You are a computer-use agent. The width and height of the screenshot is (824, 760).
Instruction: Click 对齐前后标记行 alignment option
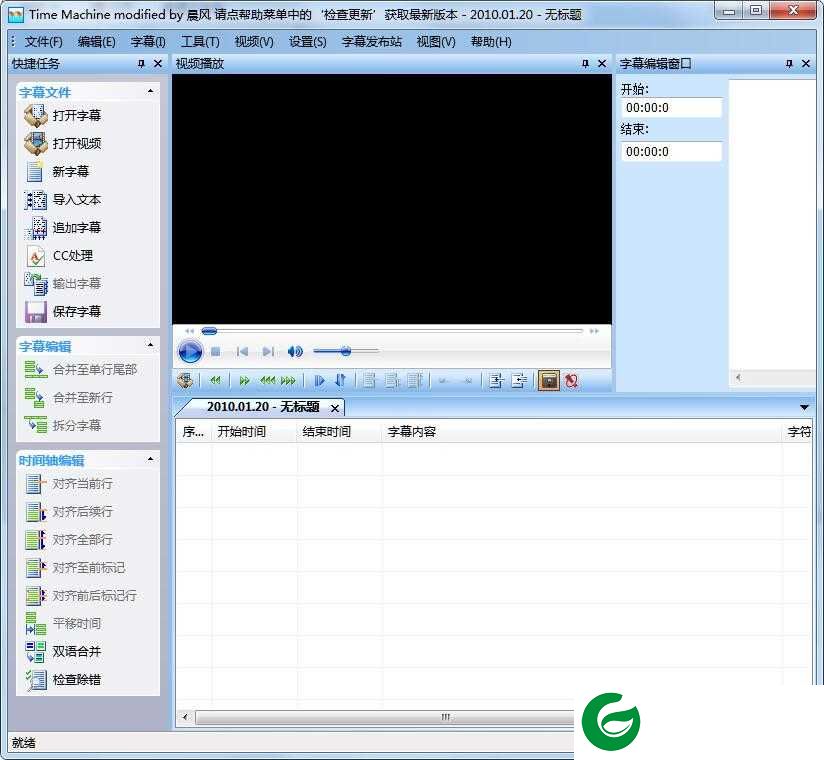click(80, 595)
